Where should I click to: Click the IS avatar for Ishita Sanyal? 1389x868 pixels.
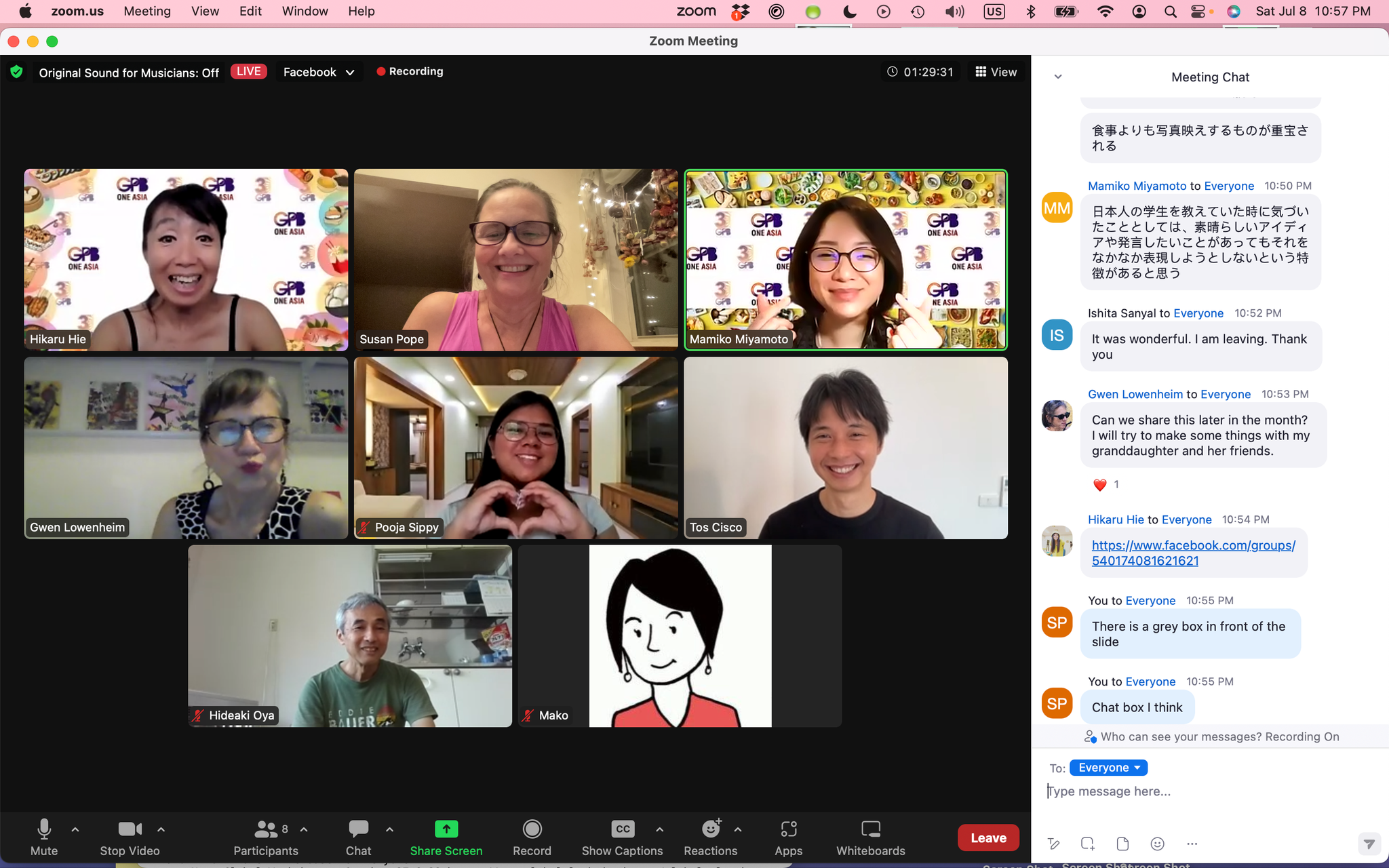click(1057, 335)
